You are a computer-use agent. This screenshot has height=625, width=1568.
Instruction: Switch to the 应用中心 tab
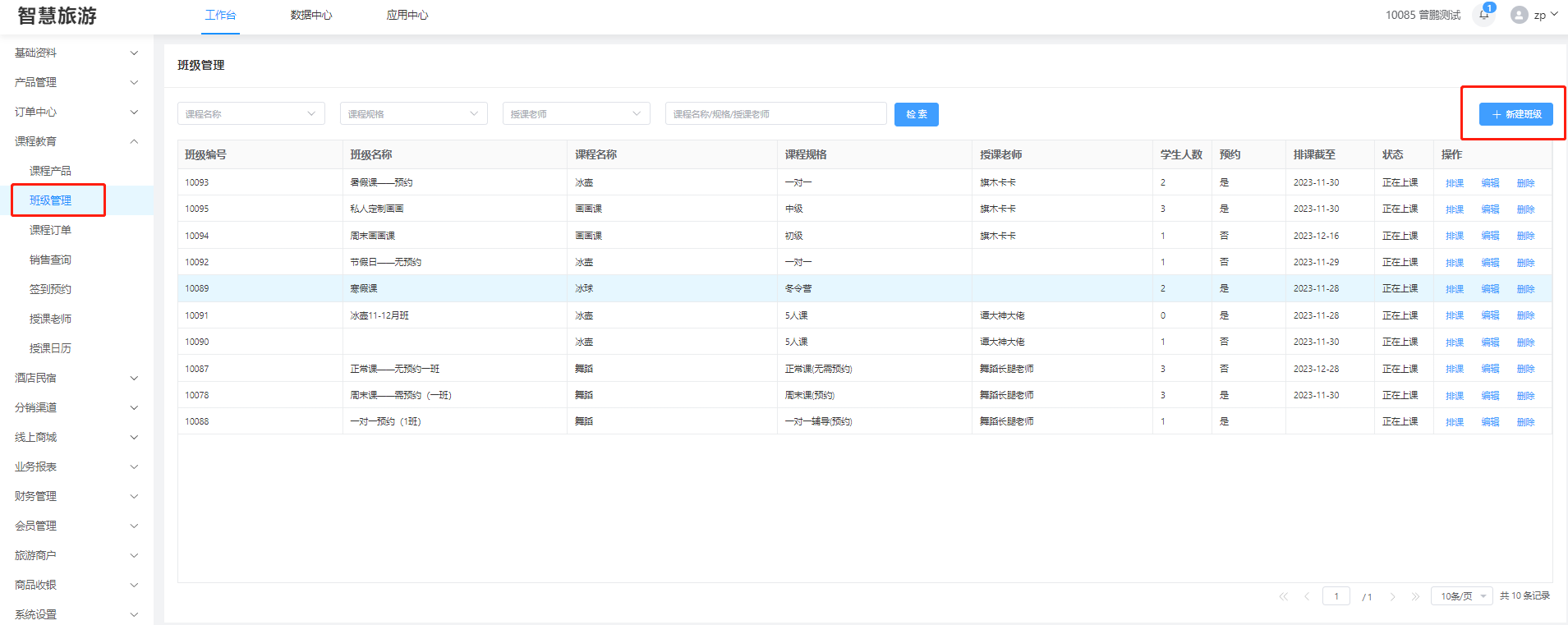407,15
